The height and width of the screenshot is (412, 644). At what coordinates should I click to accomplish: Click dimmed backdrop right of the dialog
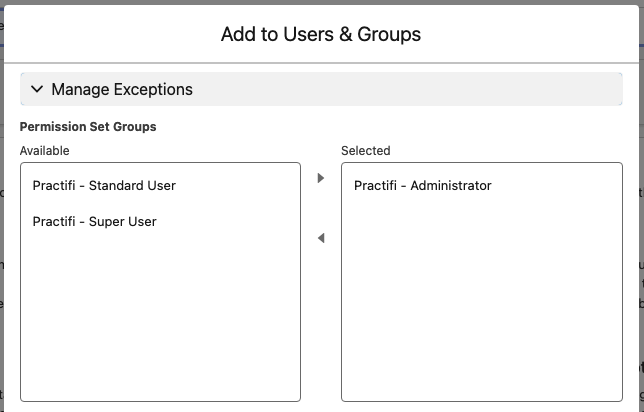click(x=642, y=205)
